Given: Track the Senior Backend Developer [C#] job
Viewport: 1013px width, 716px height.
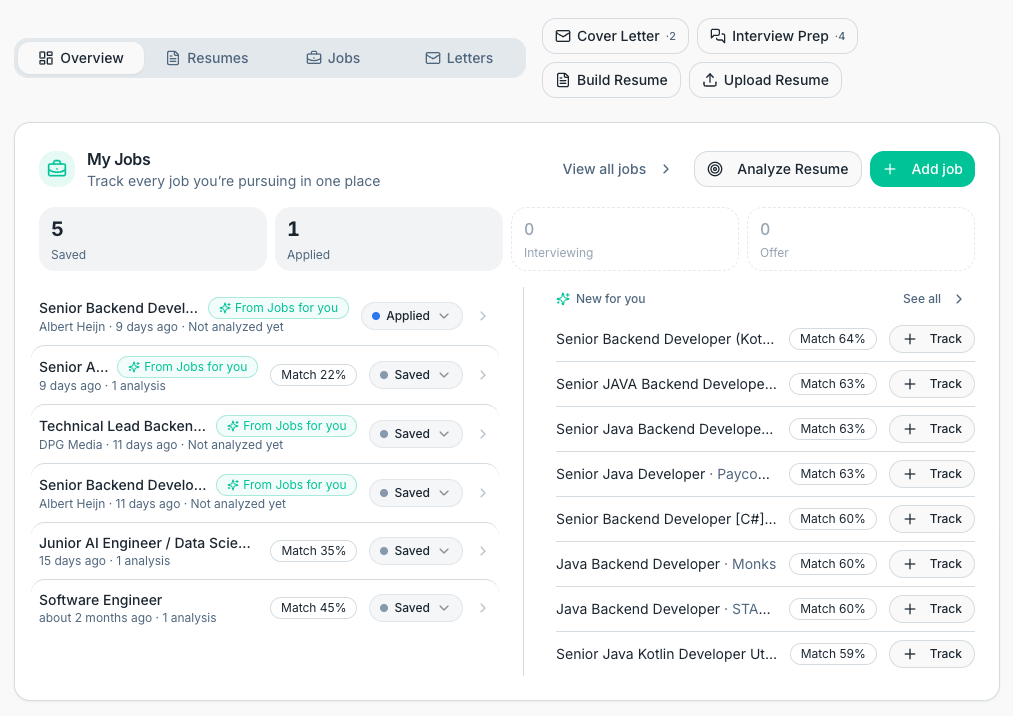Looking at the screenshot, I should 932,519.
